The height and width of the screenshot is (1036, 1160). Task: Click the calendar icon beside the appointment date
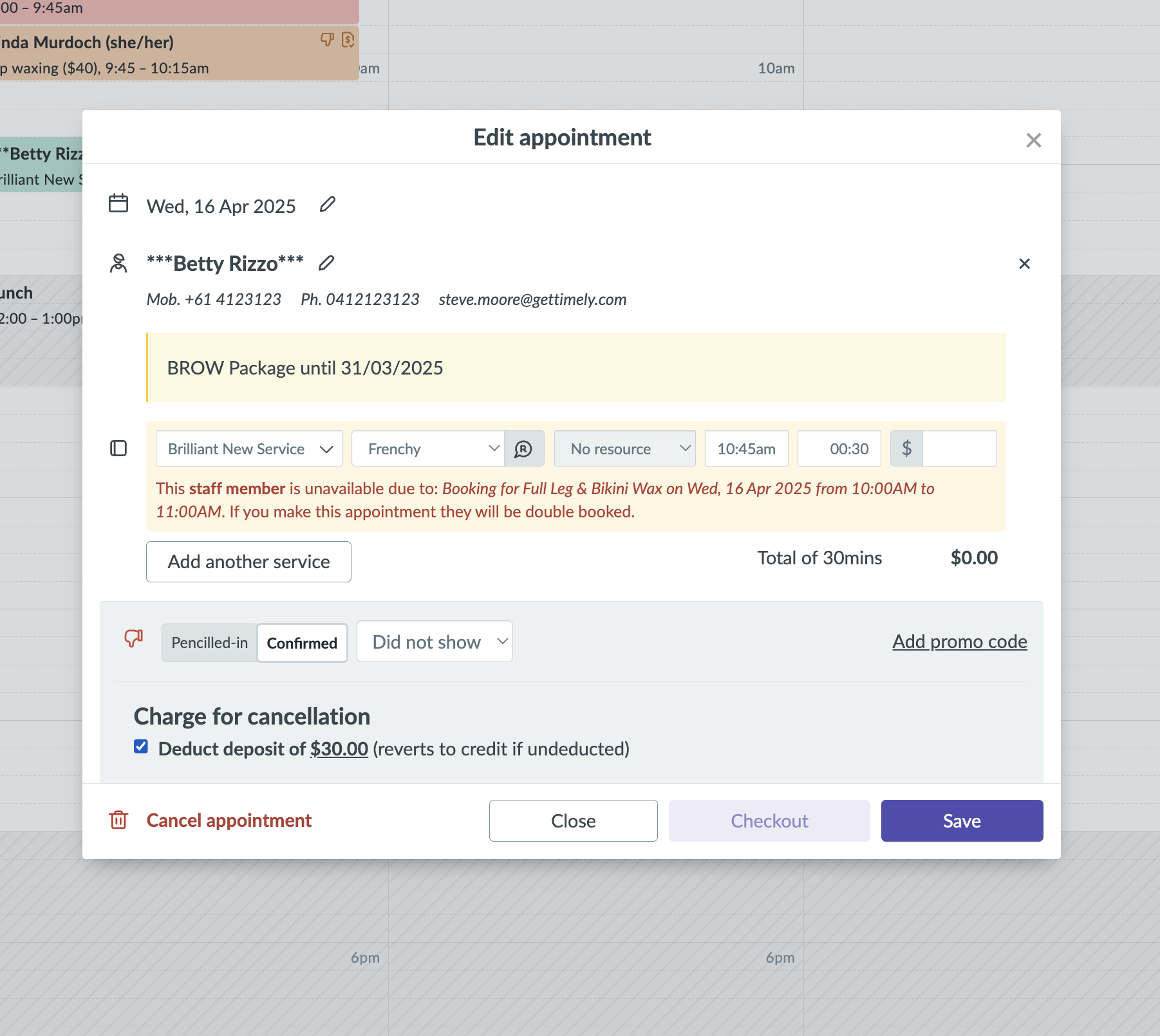point(119,203)
